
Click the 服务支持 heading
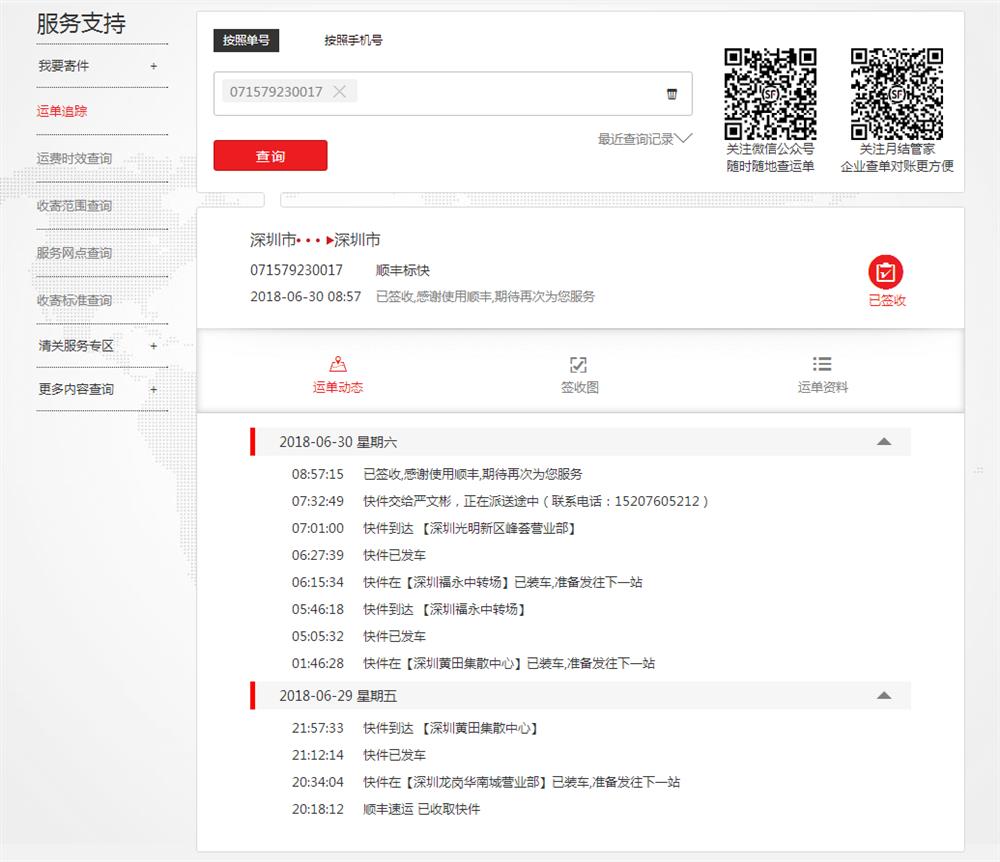click(81, 24)
